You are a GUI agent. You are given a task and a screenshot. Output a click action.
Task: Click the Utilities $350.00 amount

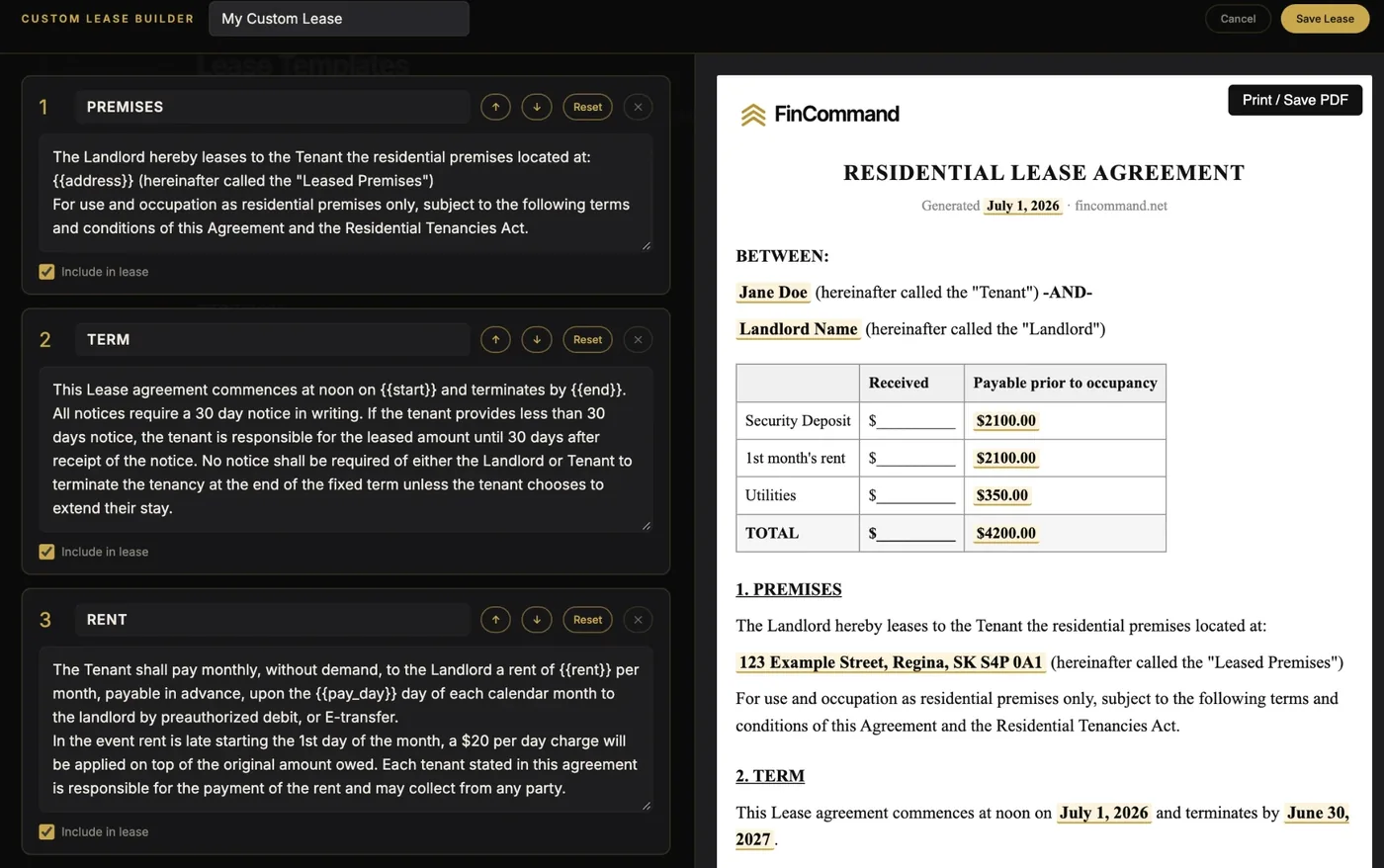tap(1002, 495)
